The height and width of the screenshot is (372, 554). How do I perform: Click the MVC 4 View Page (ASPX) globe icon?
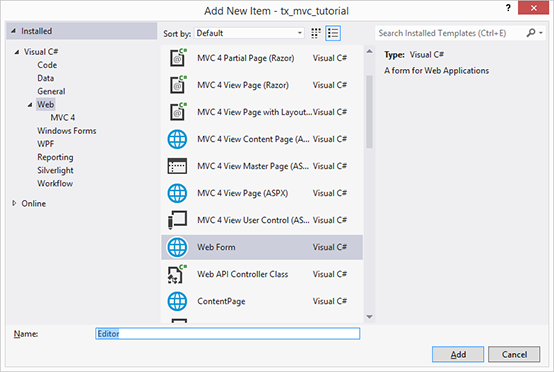(177, 193)
